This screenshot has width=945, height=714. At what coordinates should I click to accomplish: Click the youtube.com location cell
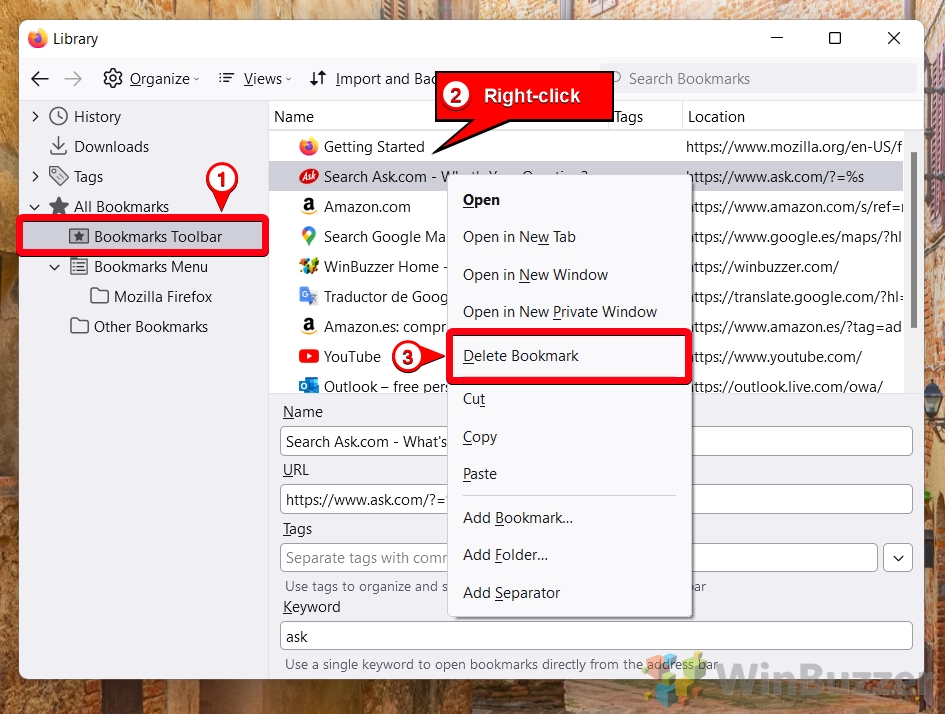click(x=774, y=357)
